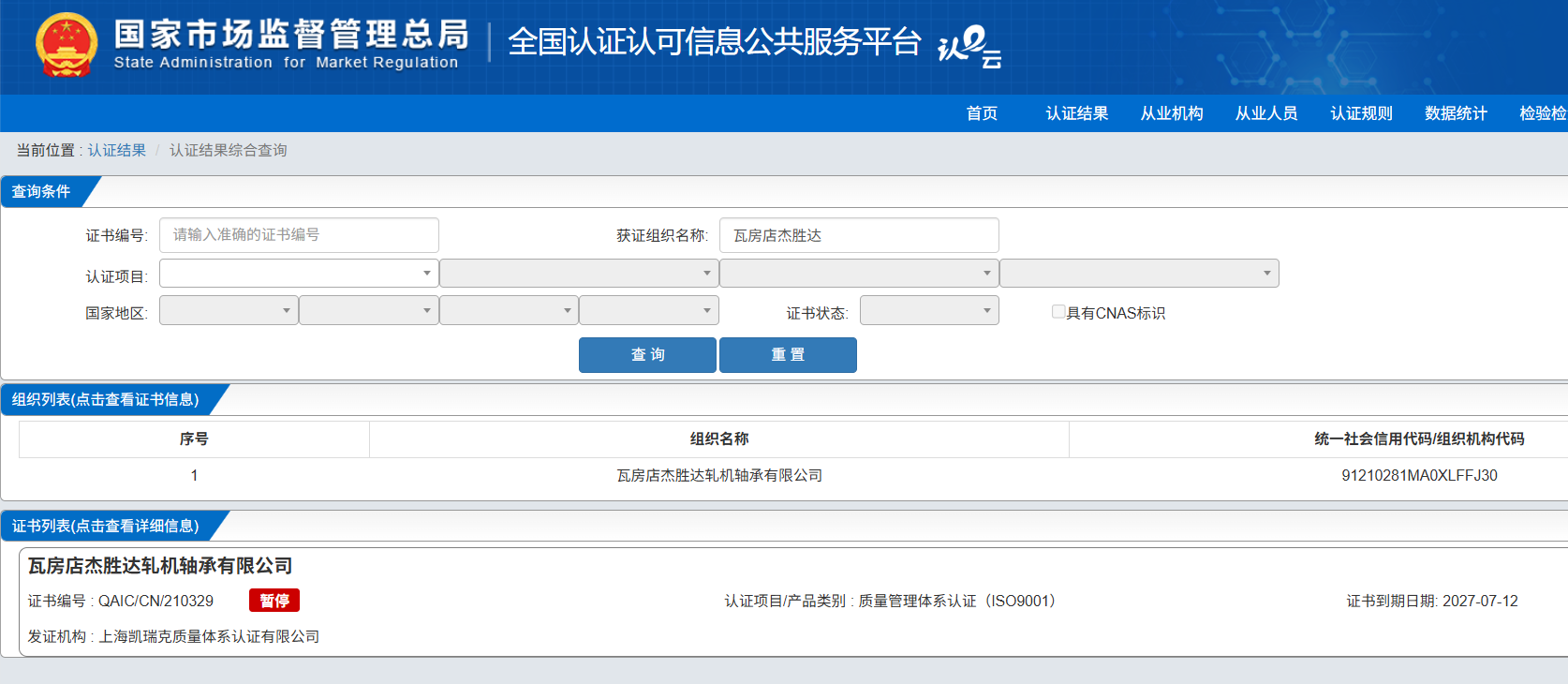Click the 认证结果 breadcrumb link
1568x684 pixels.
pyautogui.click(x=117, y=150)
